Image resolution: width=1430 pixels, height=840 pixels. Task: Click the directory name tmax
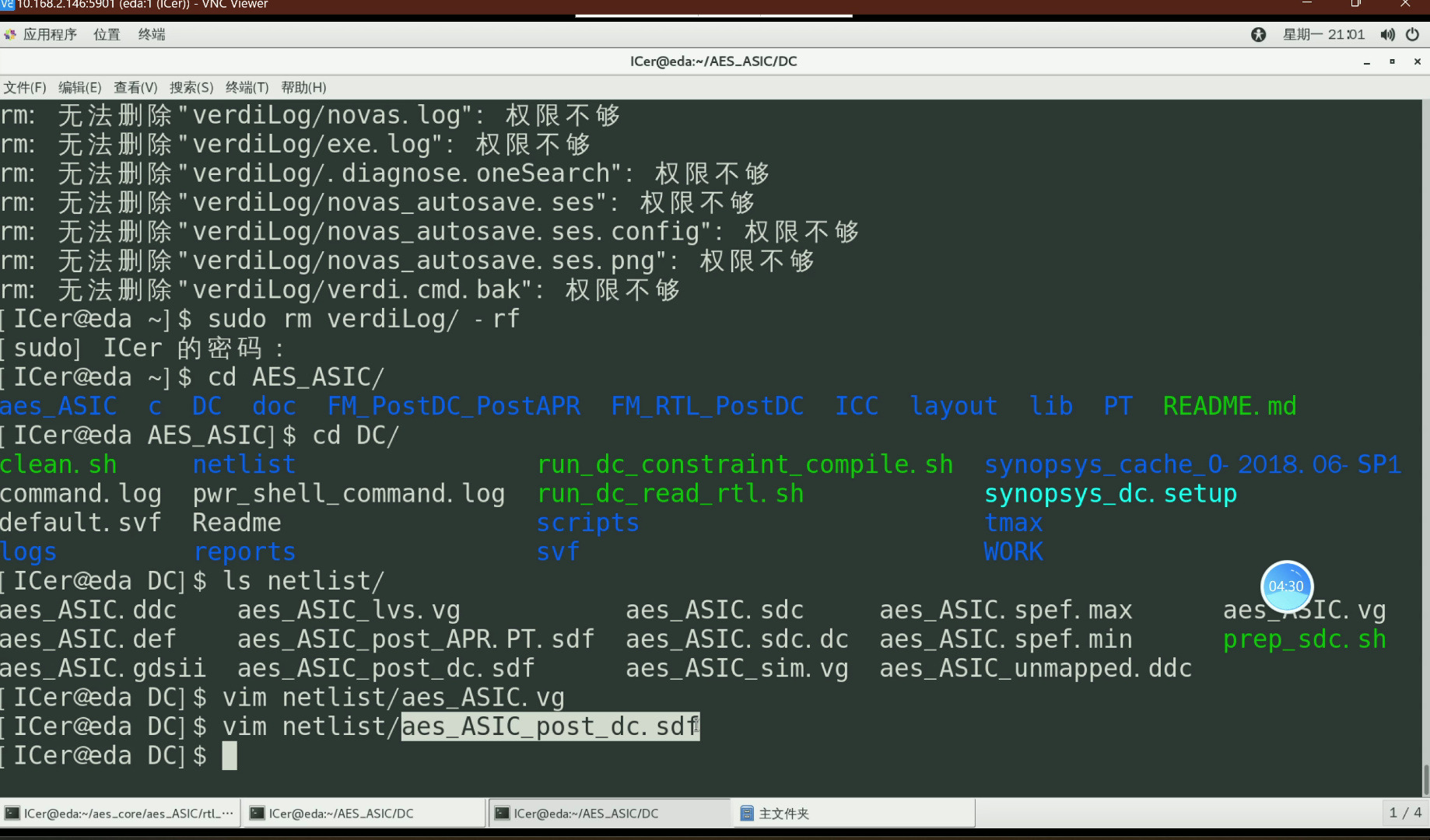point(1013,523)
